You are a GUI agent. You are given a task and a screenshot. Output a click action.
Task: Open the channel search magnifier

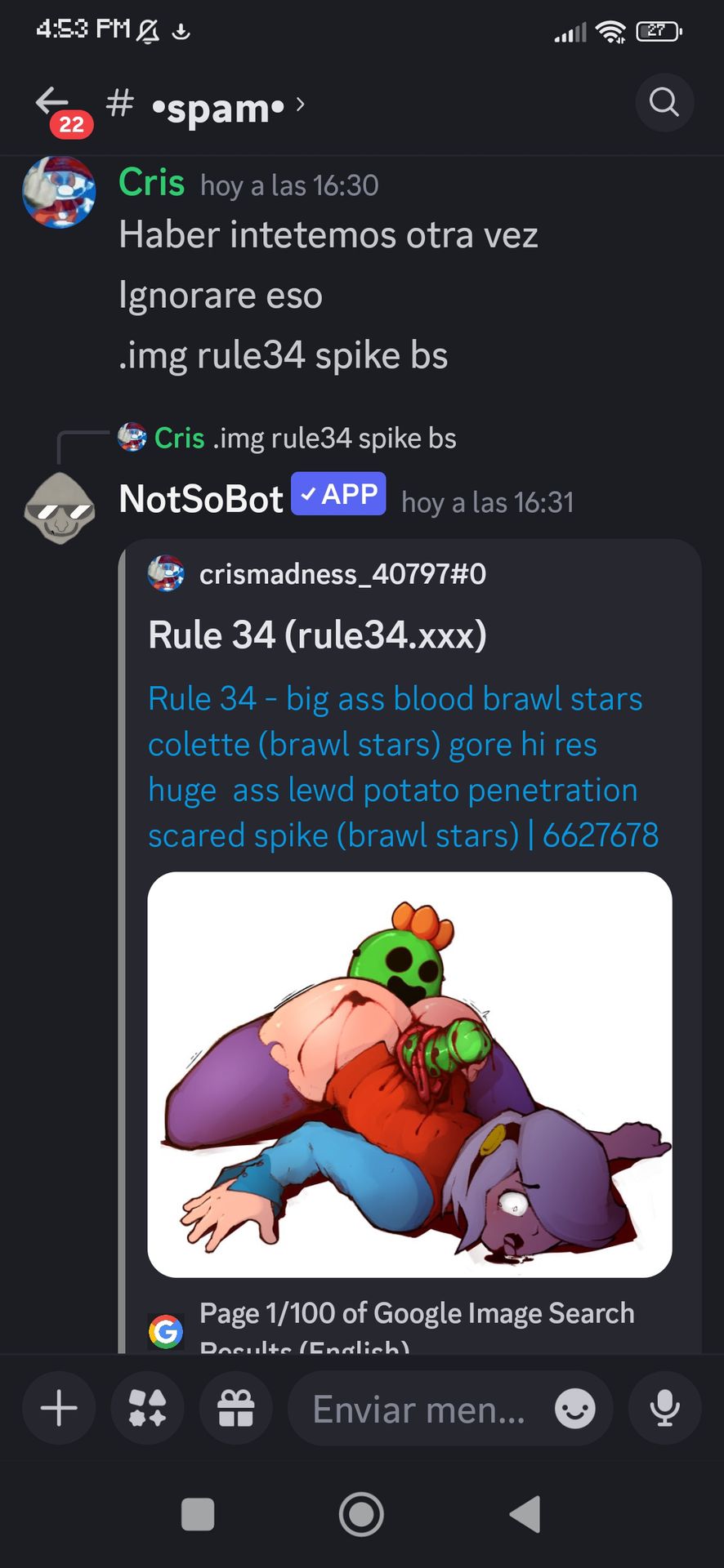point(664,103)
